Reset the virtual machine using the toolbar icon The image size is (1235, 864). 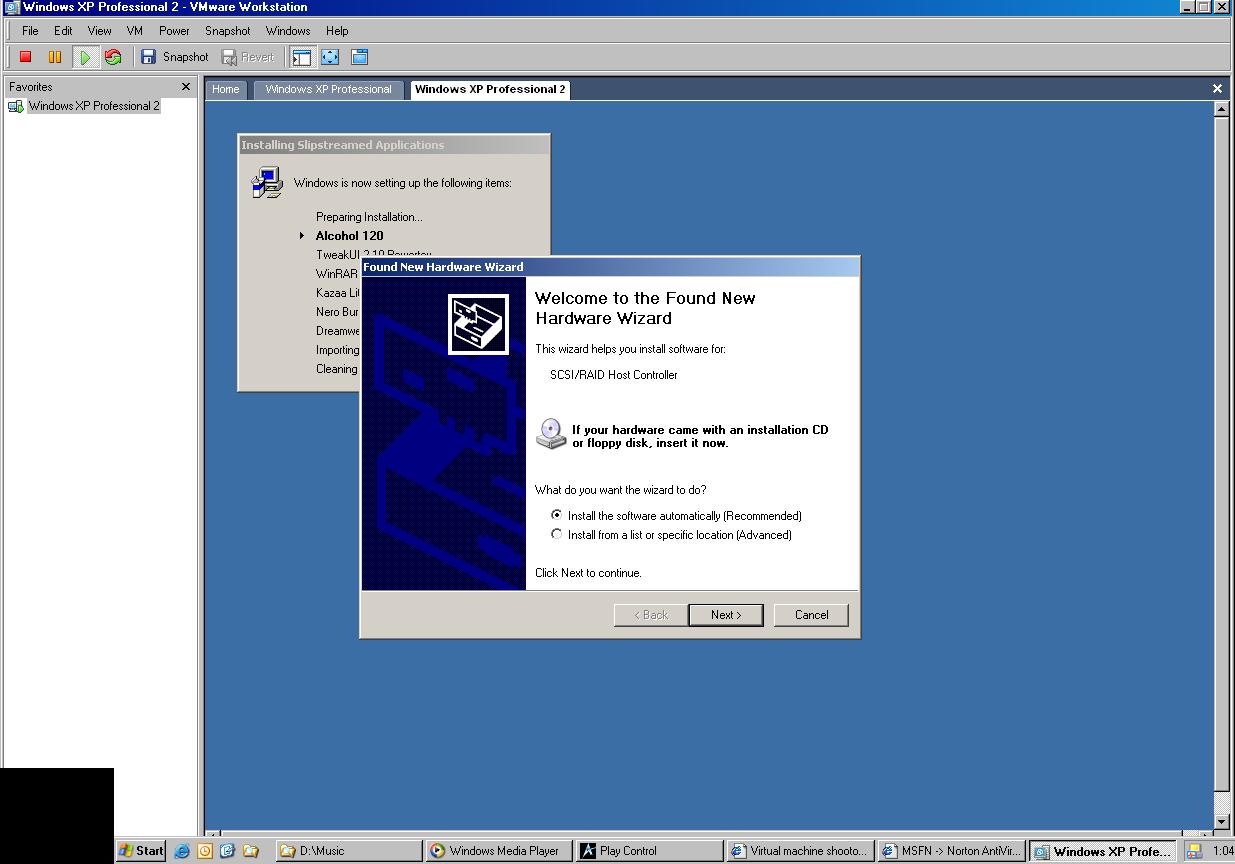click(113, 57)
